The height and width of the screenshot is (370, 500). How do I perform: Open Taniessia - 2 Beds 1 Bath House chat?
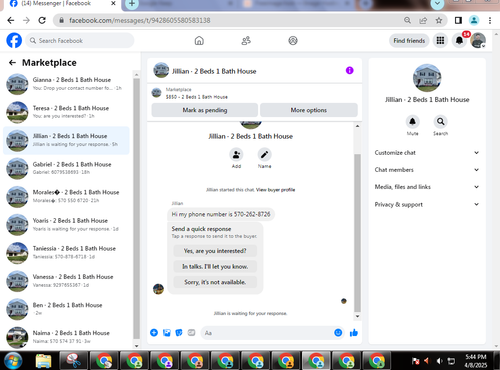66,253
